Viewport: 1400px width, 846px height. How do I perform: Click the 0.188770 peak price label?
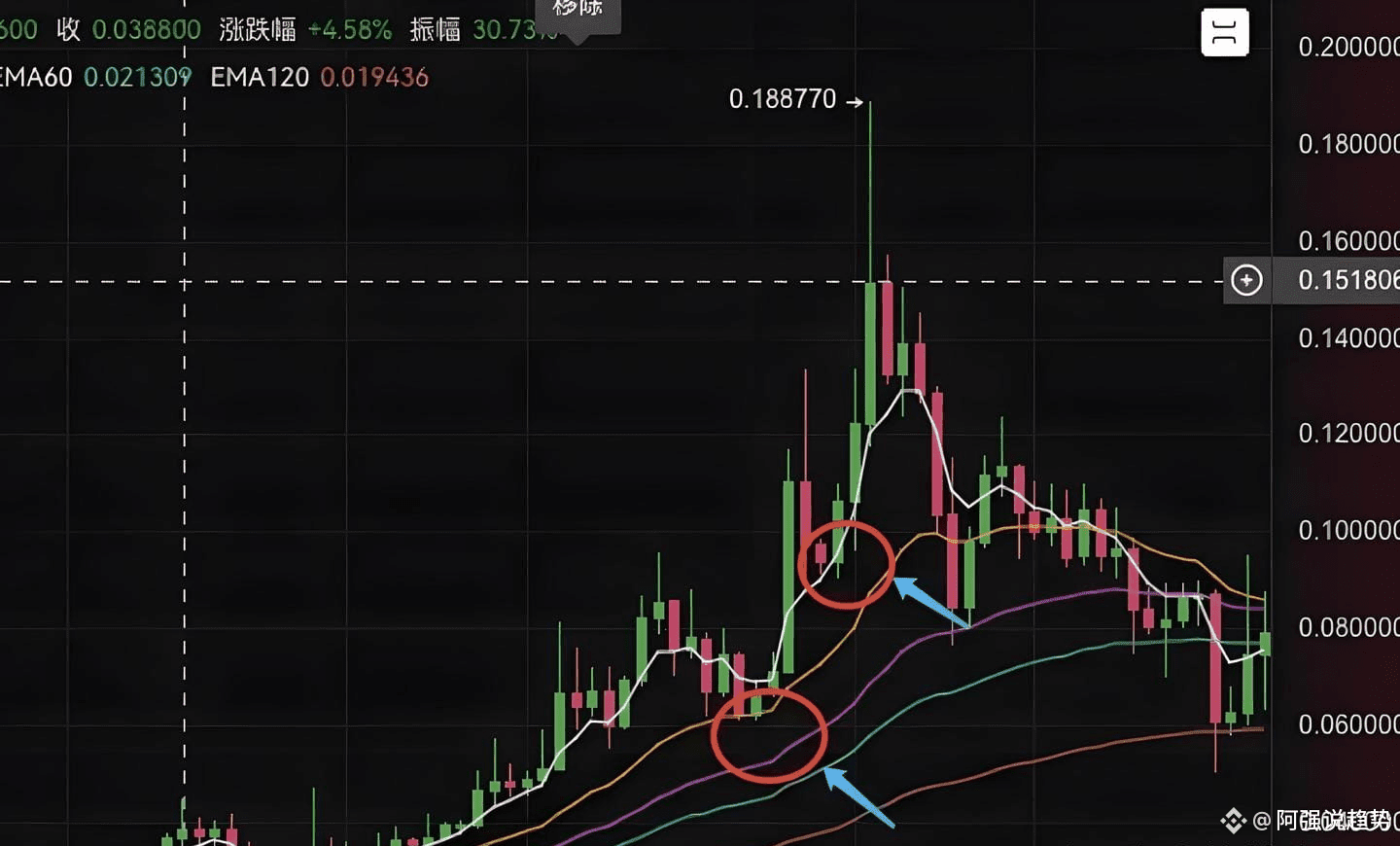[783, 99]
